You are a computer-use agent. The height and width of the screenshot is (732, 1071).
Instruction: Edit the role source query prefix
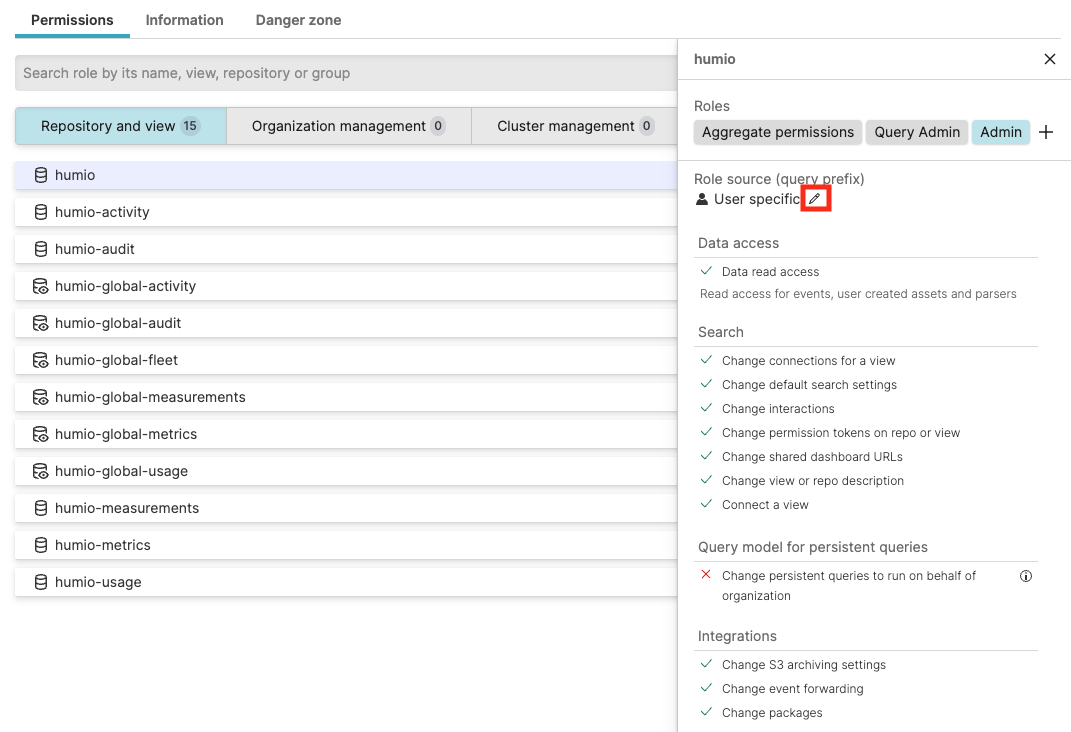tap(815, 199)
